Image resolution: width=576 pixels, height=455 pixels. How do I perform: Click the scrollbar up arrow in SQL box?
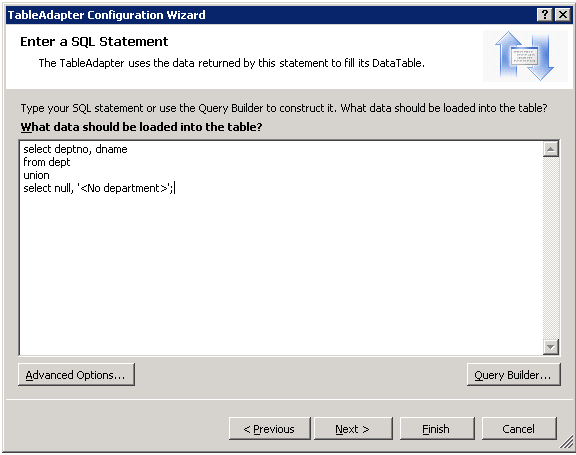(x=551, y=149)
